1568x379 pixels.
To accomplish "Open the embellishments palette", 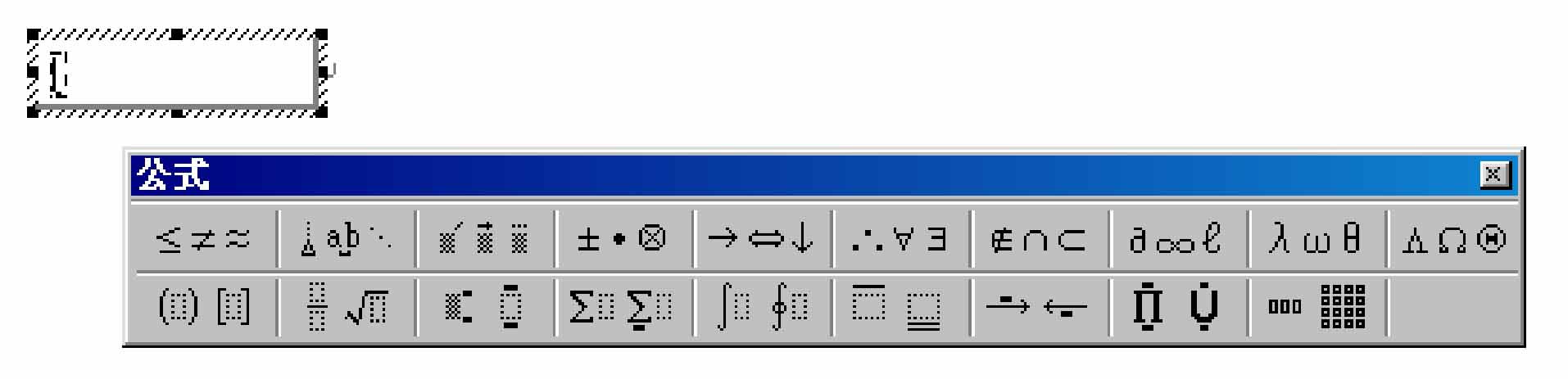I will pyautogui.click(x=485, y=239).
